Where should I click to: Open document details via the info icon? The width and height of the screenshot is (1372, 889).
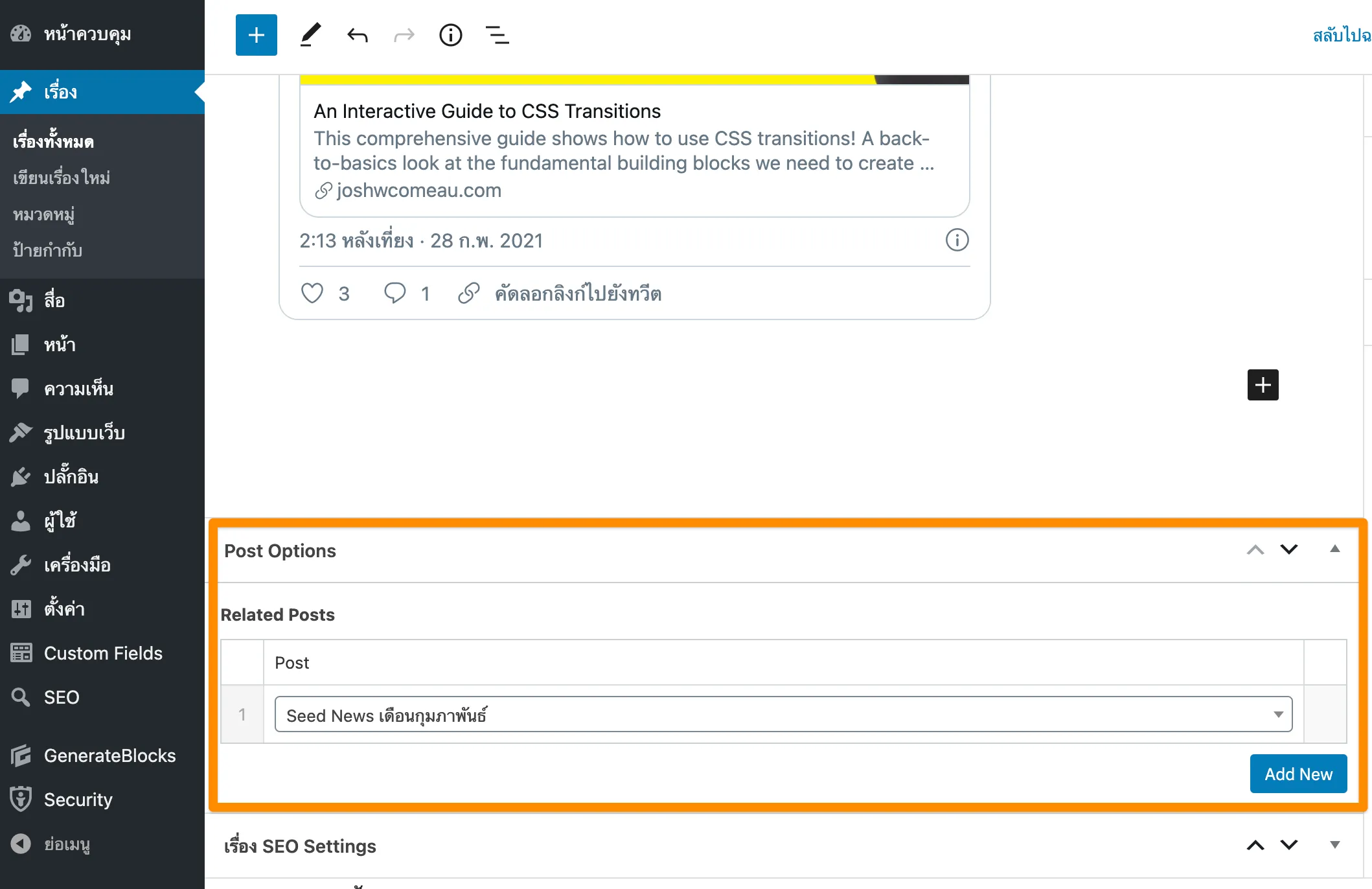point(450,34)
